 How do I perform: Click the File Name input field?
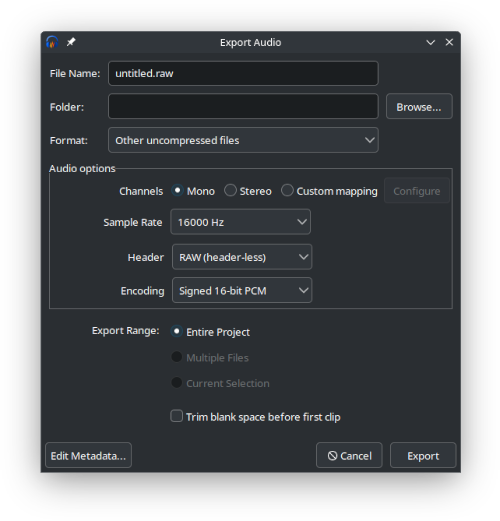pyautogui.click(x=243, y=73)
